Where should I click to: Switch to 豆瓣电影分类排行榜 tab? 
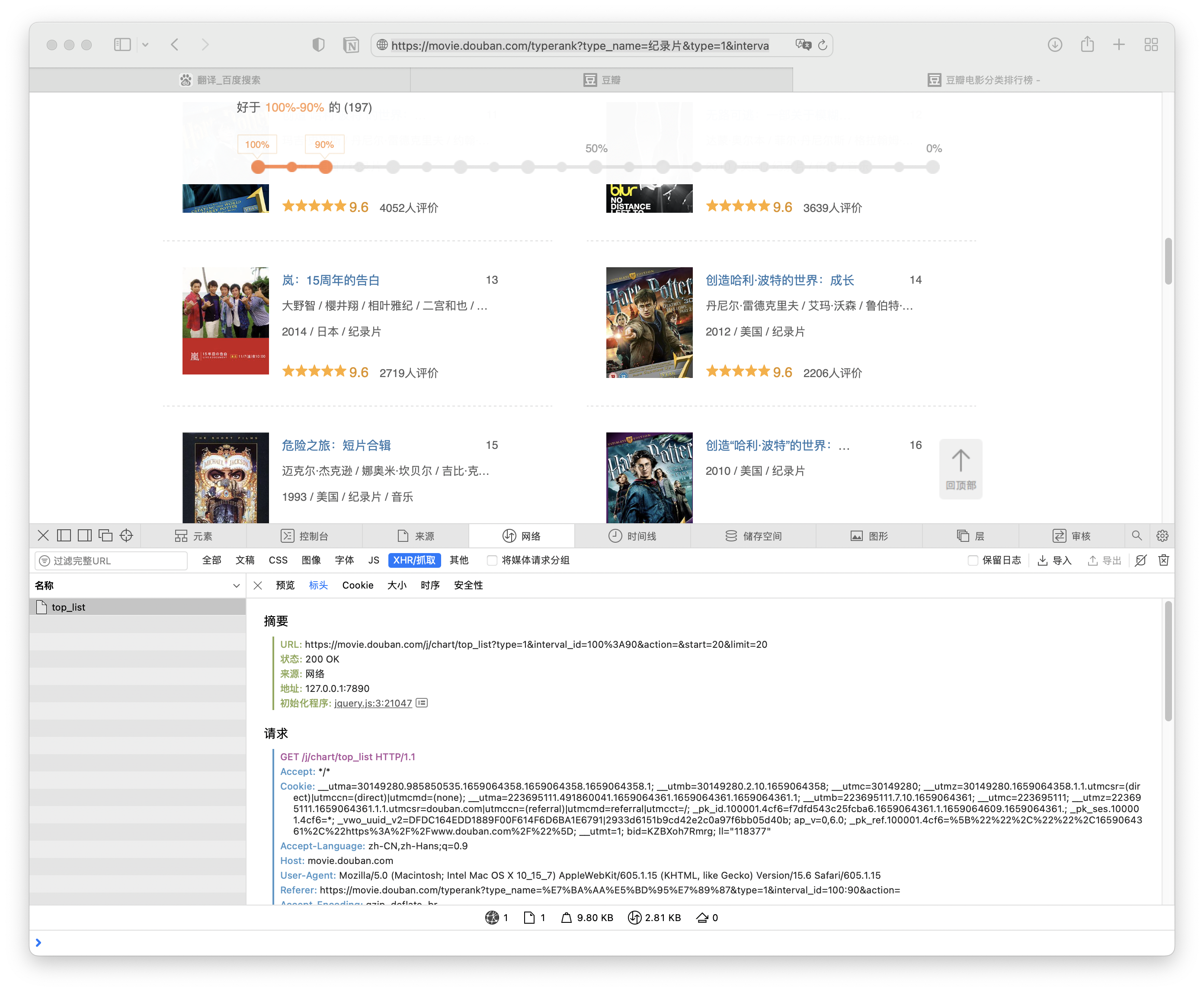(x=983, y=80)
